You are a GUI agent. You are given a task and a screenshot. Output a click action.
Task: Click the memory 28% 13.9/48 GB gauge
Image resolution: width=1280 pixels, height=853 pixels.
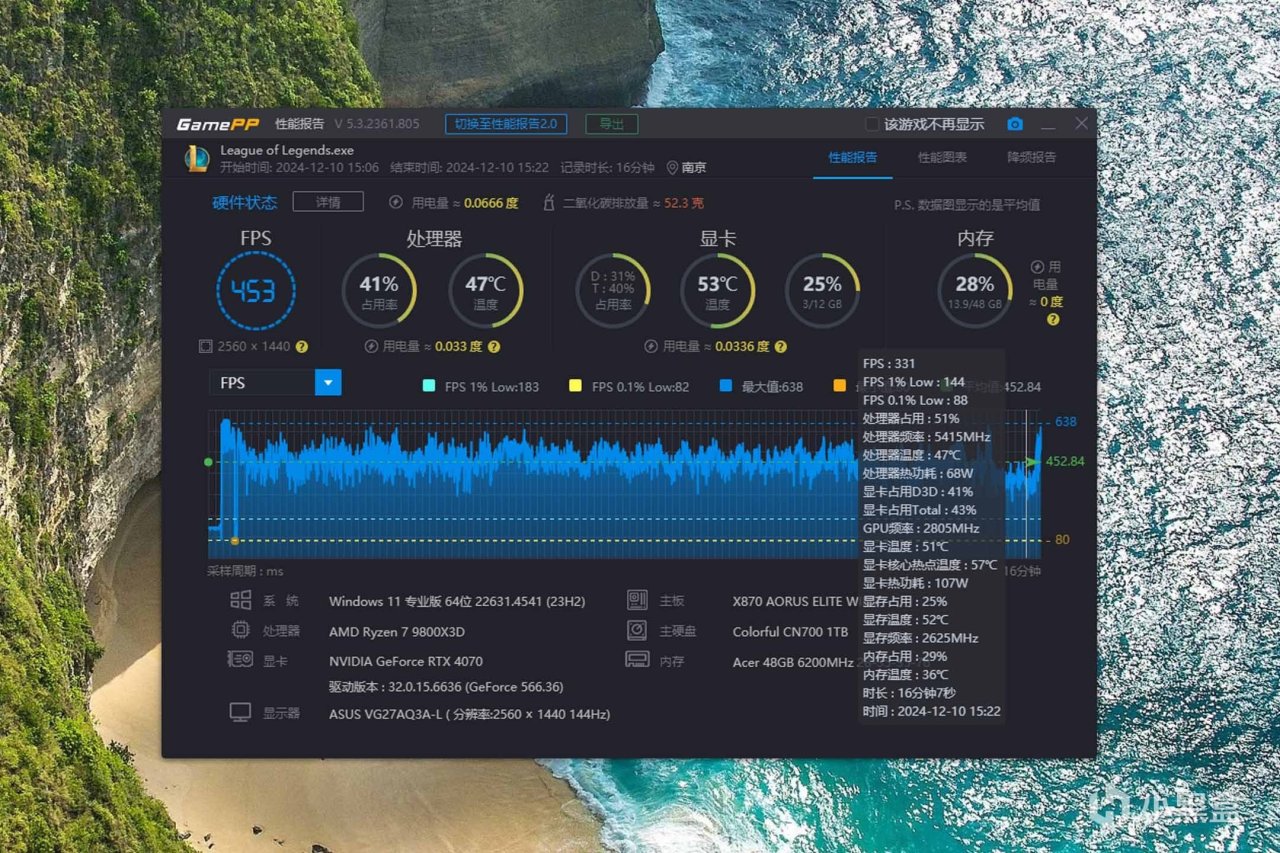point(974,290)
